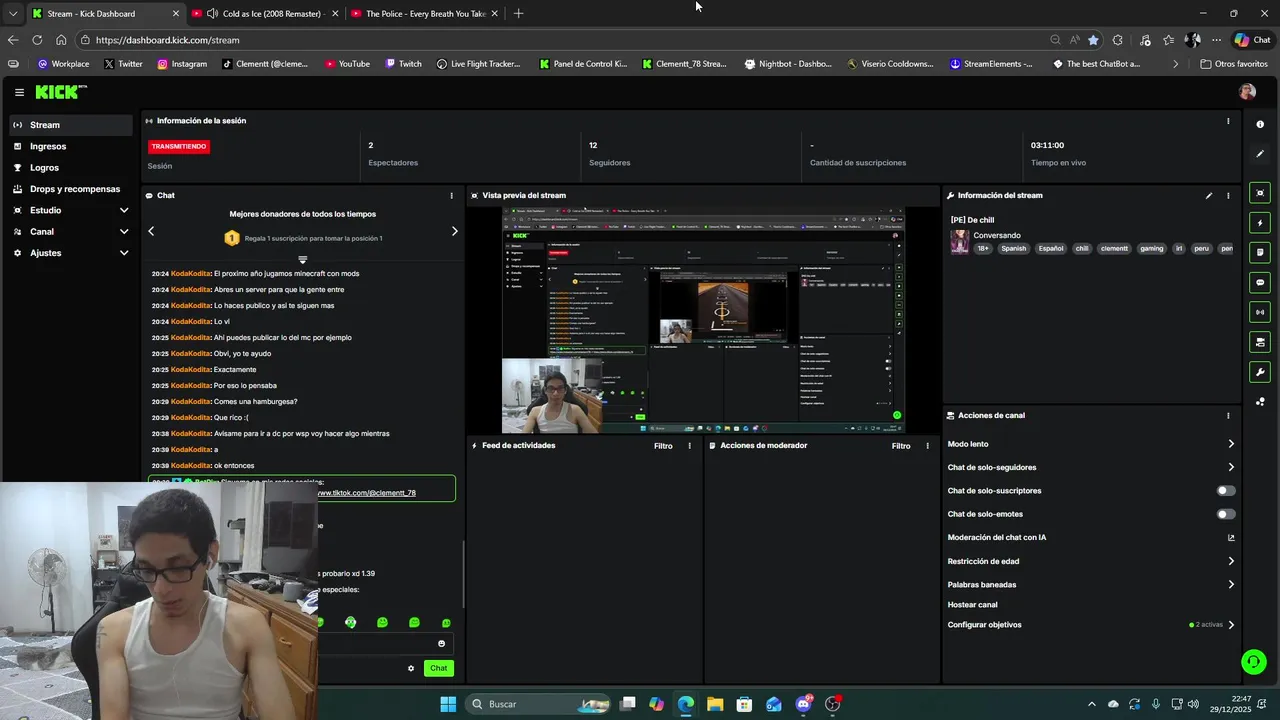Switch to Cold as Ice browser tab
Screen dimensions: 1280x720
pyautogui.click(x=265, y=14)
